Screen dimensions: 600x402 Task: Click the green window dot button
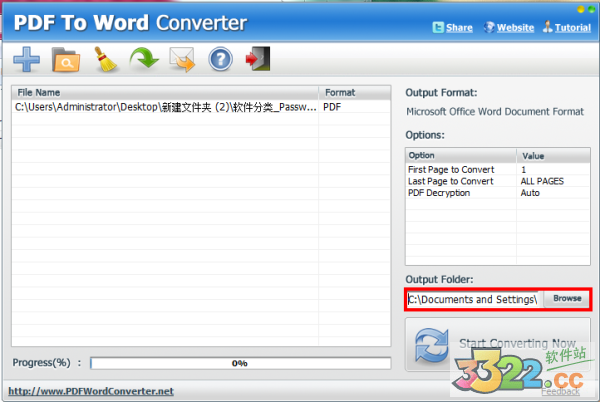(x=592, y=9)
